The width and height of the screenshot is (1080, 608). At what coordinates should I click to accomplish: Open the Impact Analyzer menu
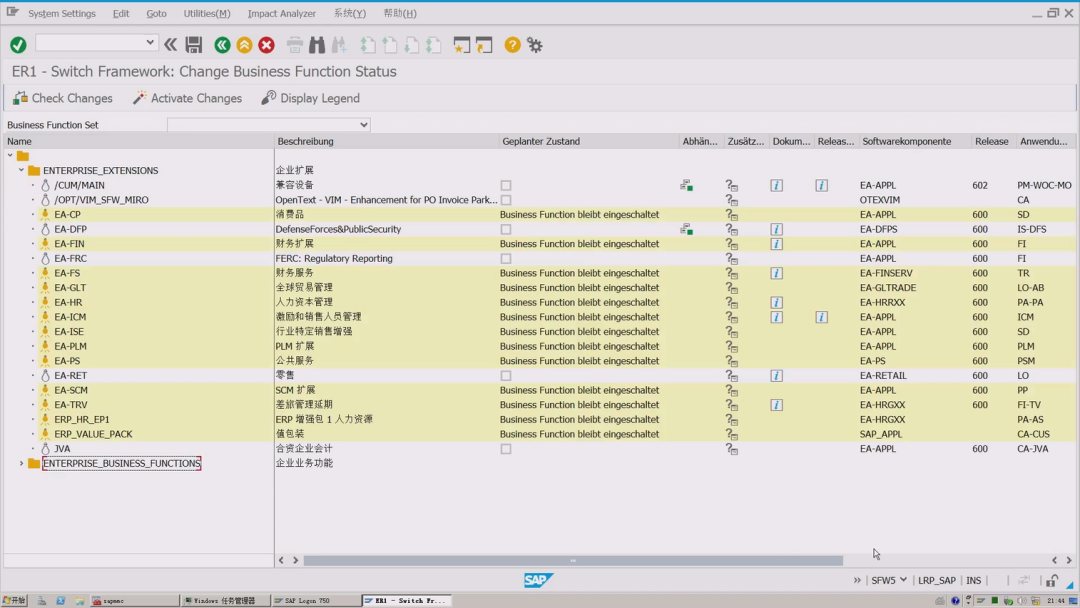coord(282,13)
